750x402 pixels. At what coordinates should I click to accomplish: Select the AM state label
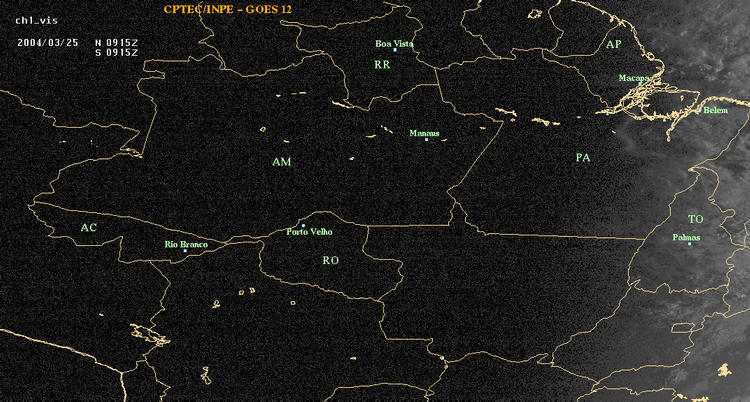tap(282, 162)
